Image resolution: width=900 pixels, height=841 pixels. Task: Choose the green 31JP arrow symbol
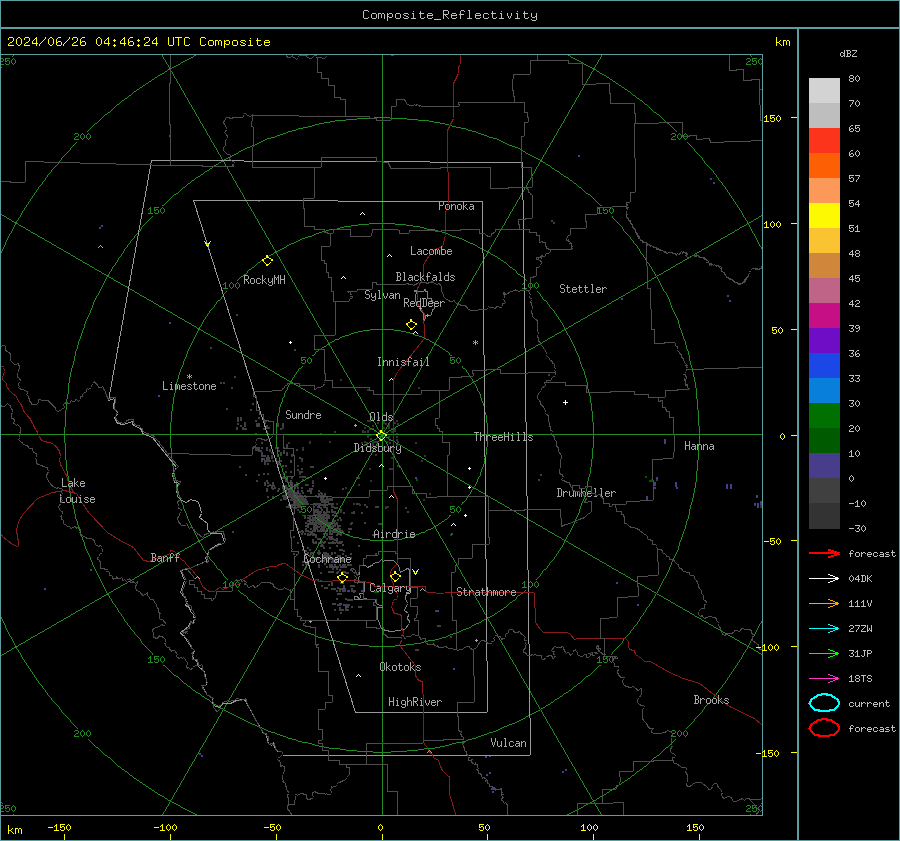click(x=824, y=653)
